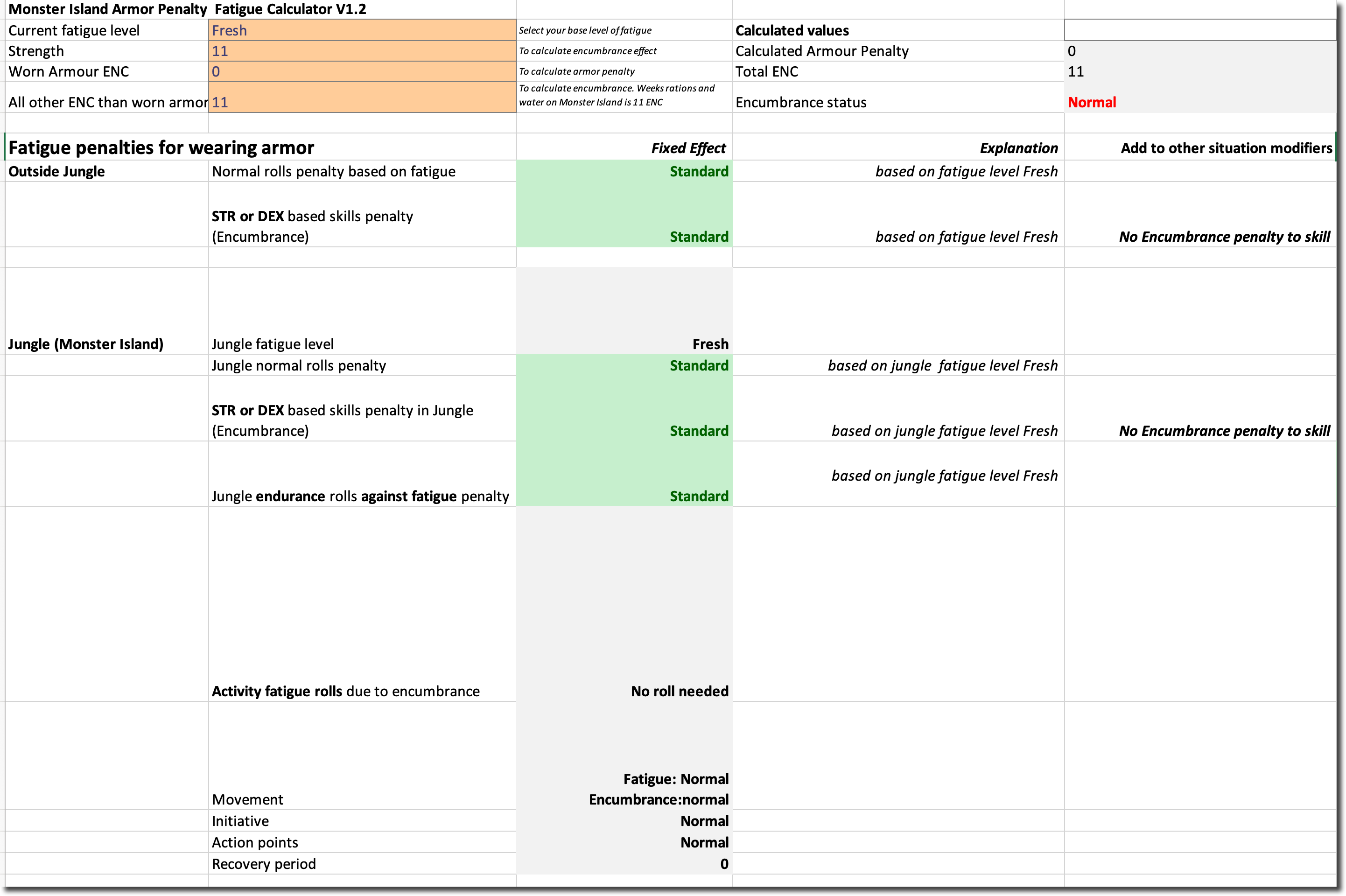1346x896 pixels.
Task: Click the Fixed Effect column header
Action: coord(688,148)
